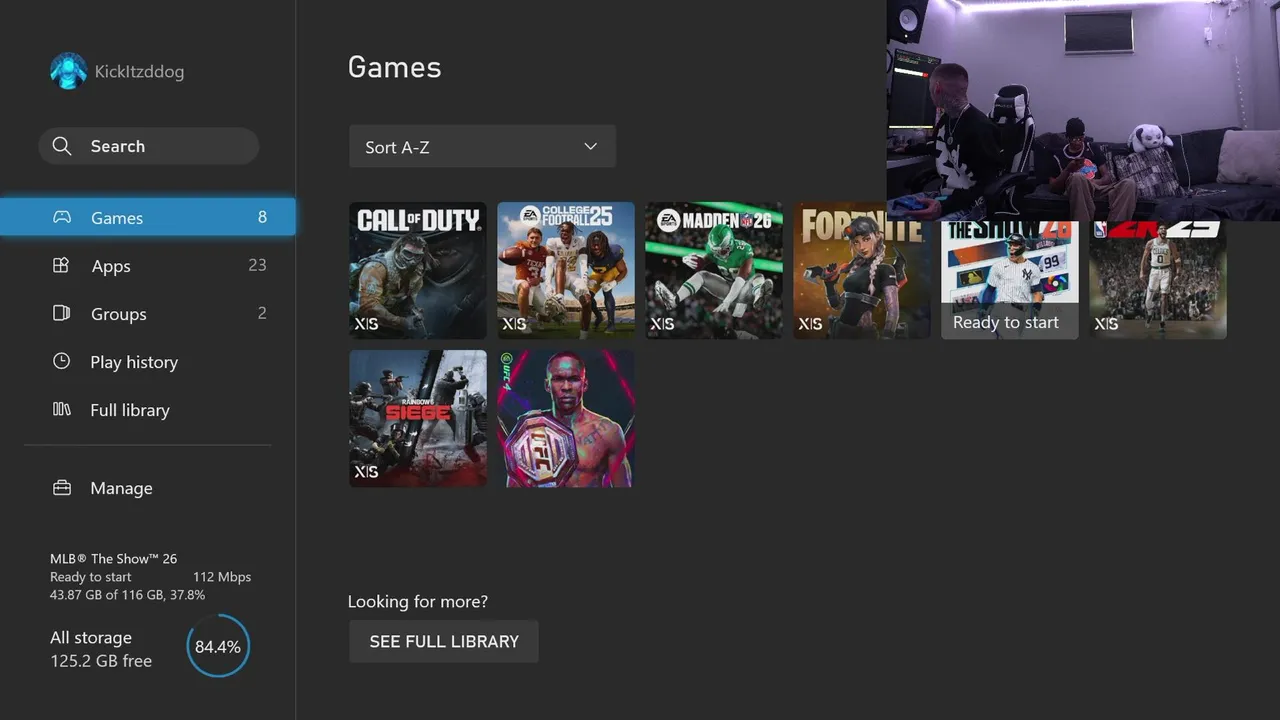Click the Groups count 2

tap(262, 313)
